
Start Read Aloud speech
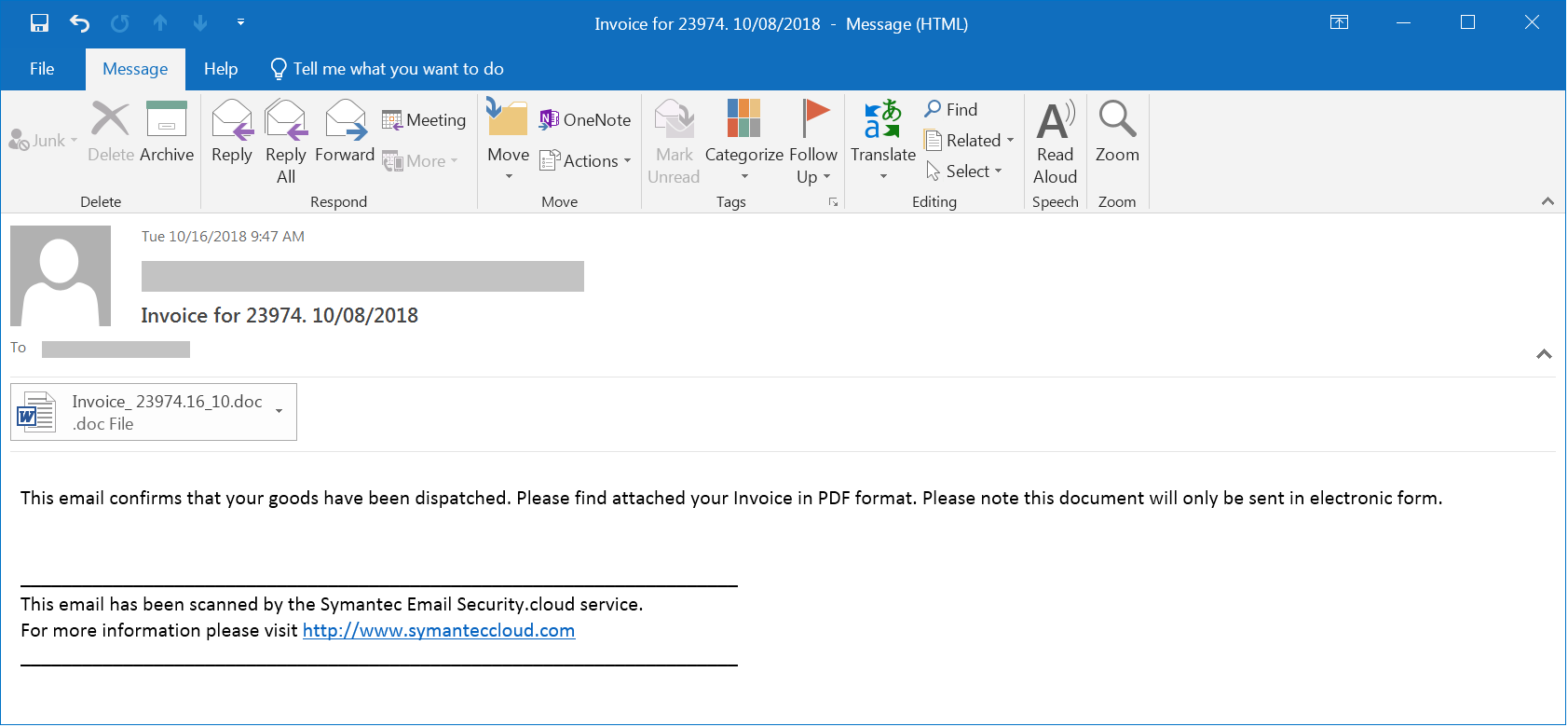pyautogui.click(x=1055, y=142)
